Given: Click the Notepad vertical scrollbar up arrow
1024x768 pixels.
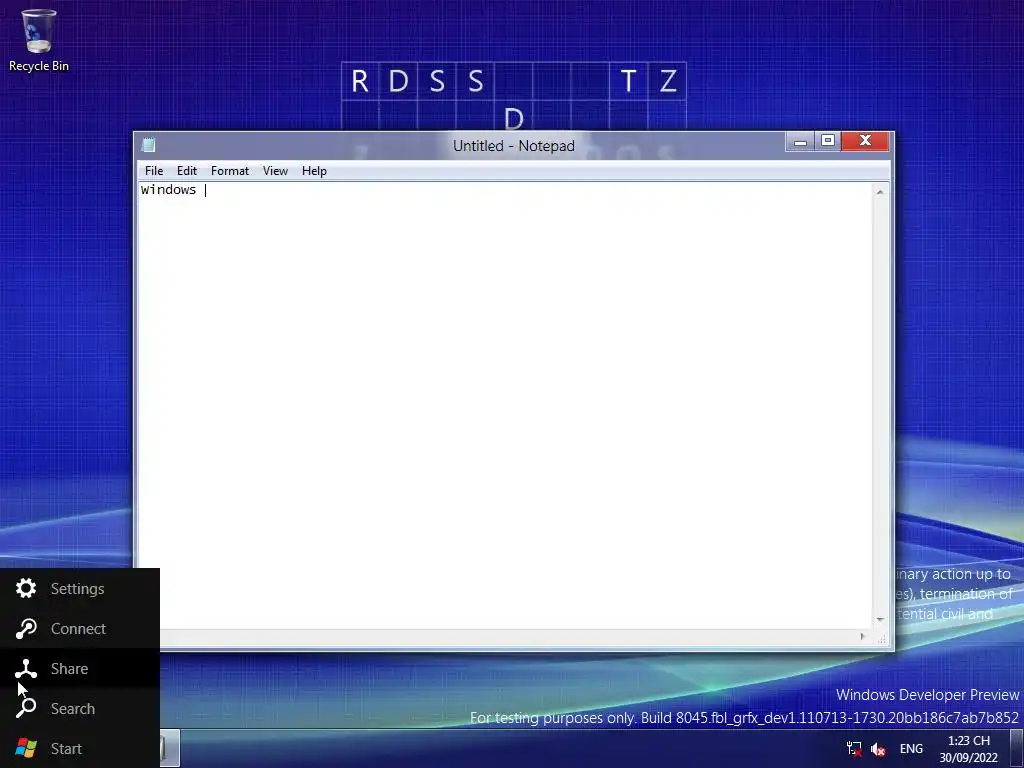Looking at the screenshot, I should click(x=880, y=192).
